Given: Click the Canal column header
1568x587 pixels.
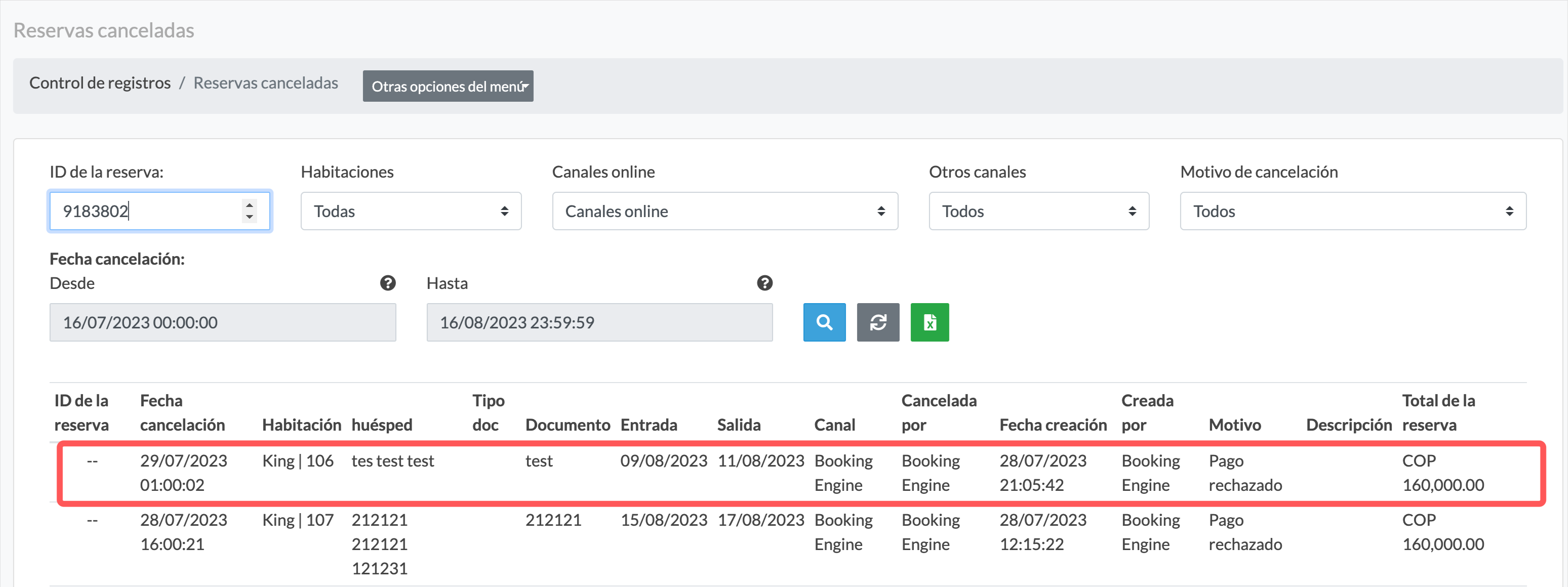Looking at the screenshot, I should point(834,425).
